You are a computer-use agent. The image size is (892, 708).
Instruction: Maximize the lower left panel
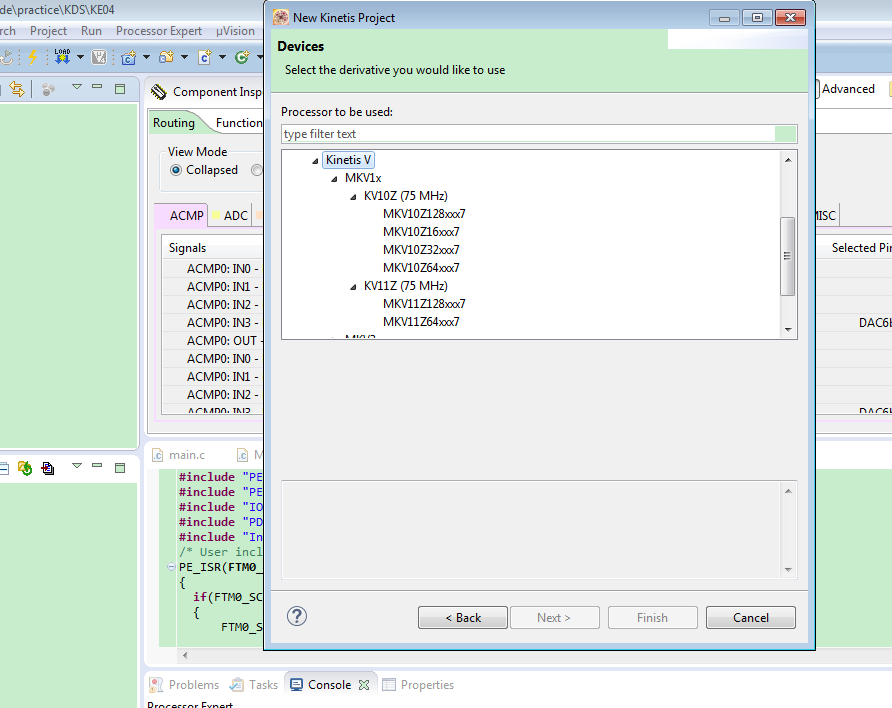pyautogui.click(x=120, y=467)
